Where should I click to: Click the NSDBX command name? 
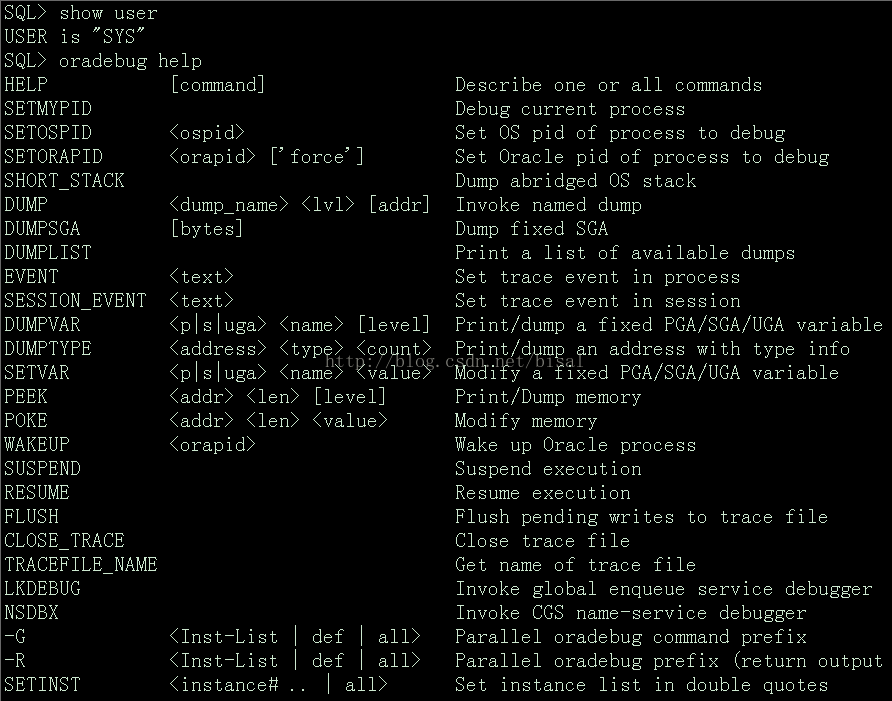point(31,613)
